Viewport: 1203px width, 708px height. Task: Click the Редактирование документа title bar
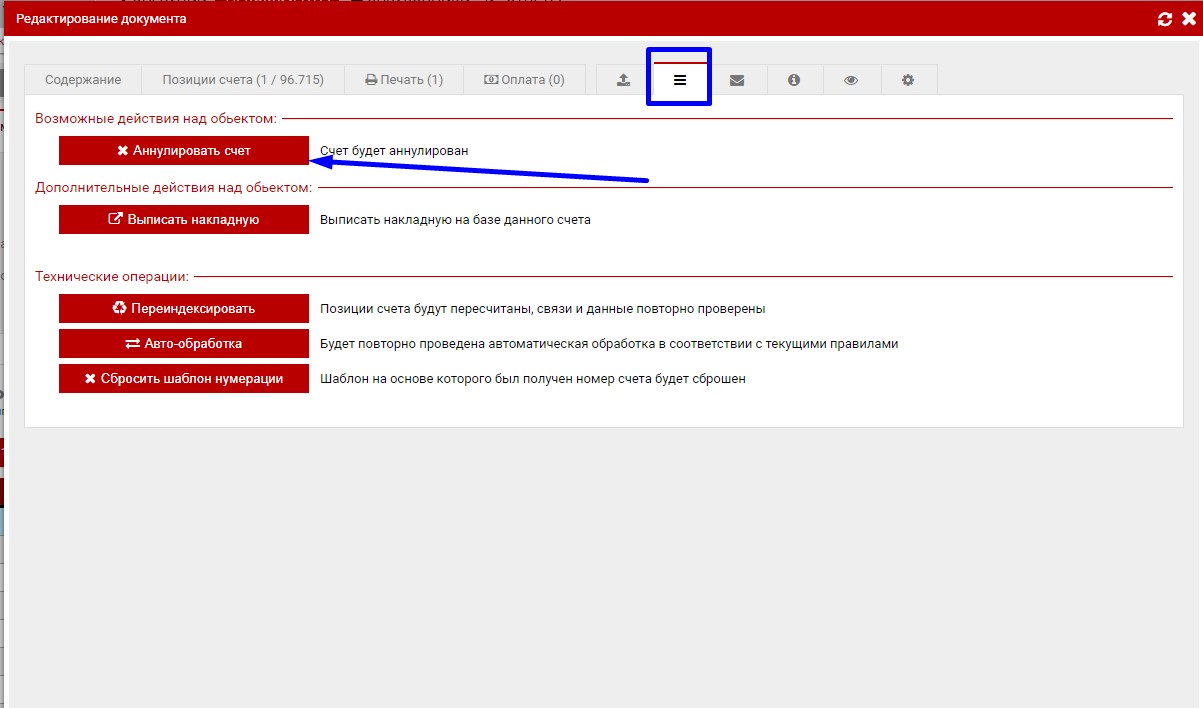coord(101,19)
